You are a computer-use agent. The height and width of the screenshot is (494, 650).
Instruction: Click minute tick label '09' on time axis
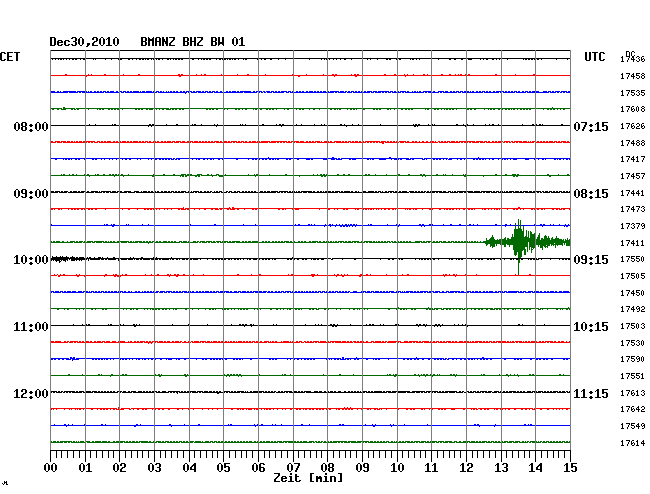click(x=362, y=468)
